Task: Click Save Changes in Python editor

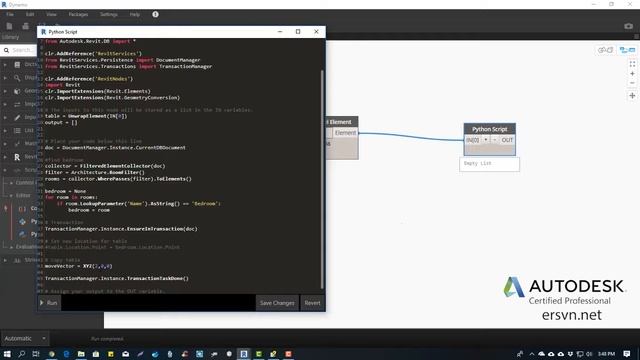Action: point(277,303)
